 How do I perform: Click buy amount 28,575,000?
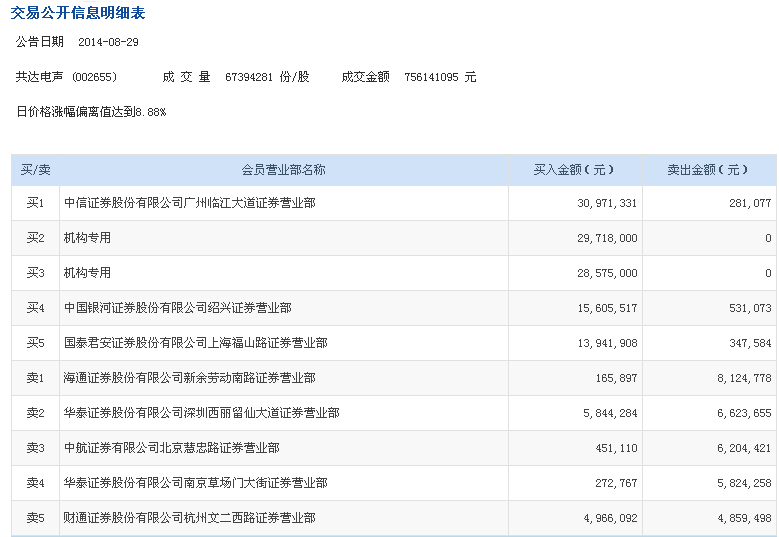click(607, 273)
